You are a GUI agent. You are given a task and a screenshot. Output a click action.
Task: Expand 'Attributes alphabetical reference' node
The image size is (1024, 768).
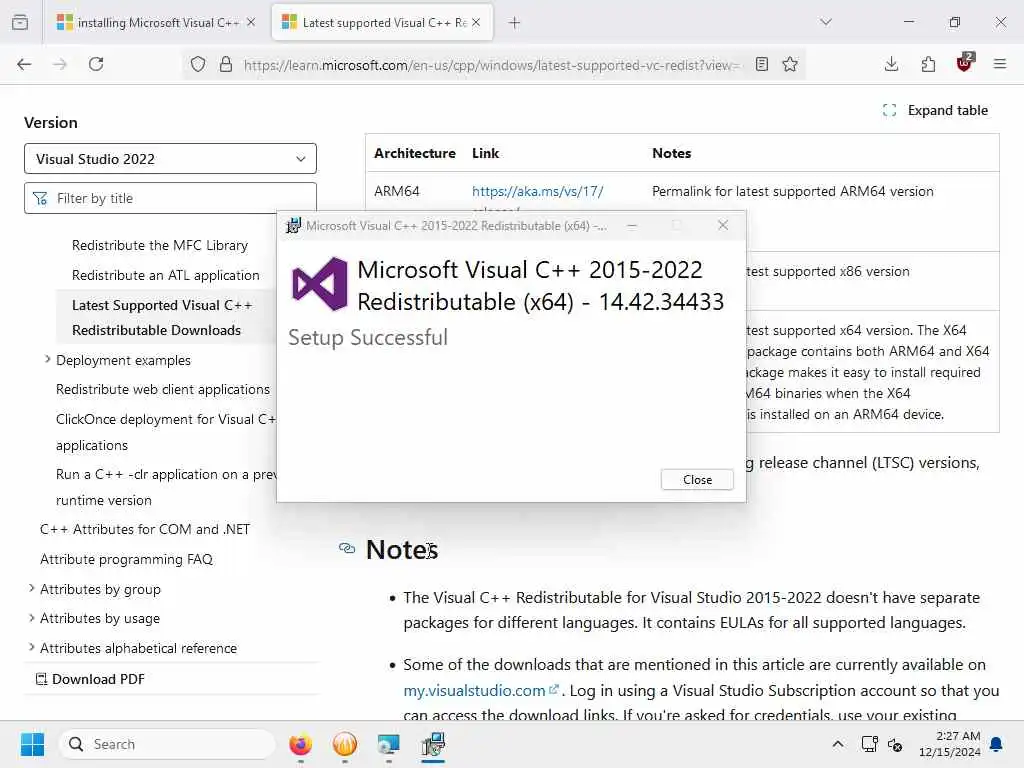pyautogui.click(x=31, y=648)
